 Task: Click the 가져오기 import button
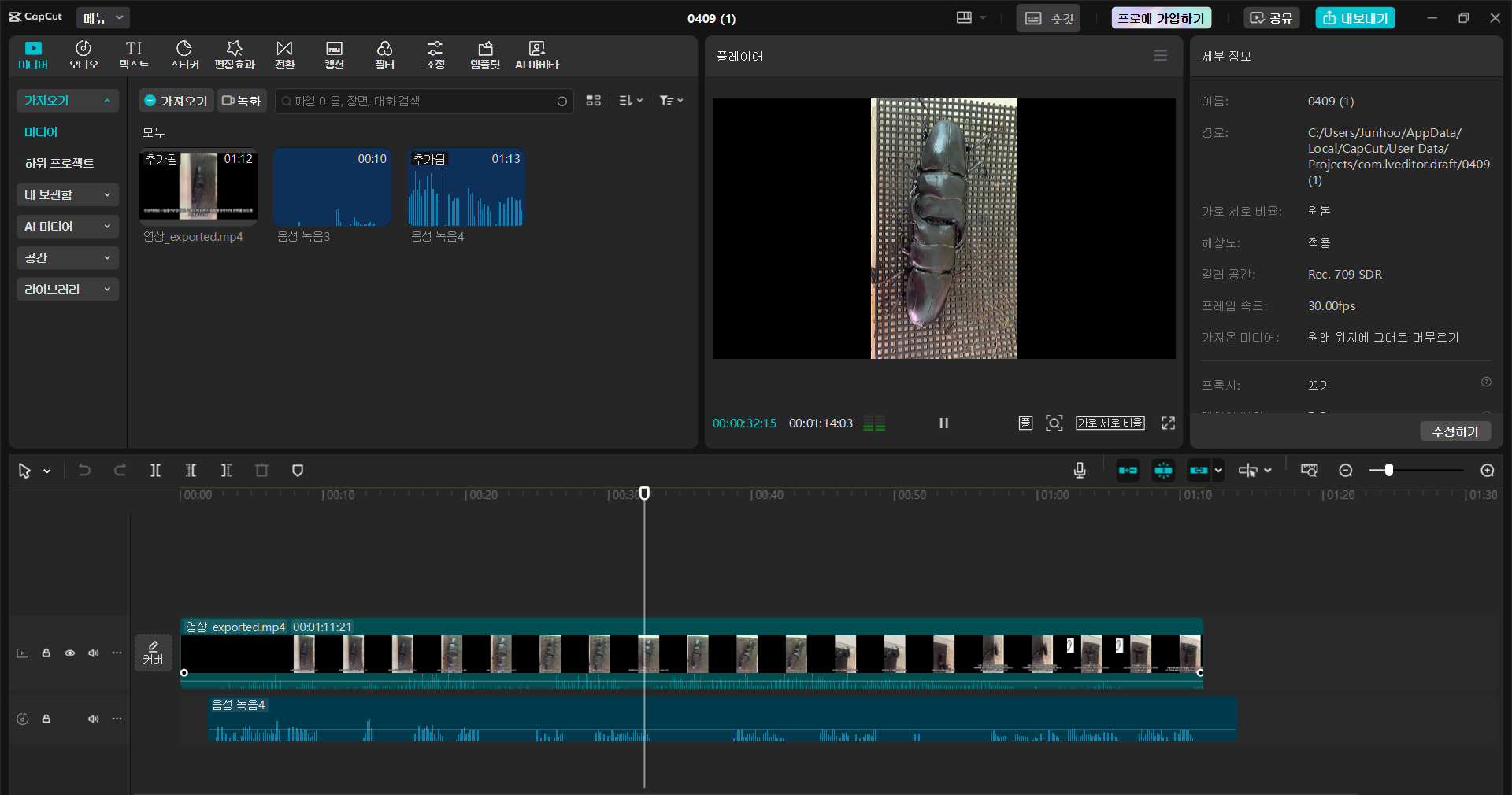point(176,101)
